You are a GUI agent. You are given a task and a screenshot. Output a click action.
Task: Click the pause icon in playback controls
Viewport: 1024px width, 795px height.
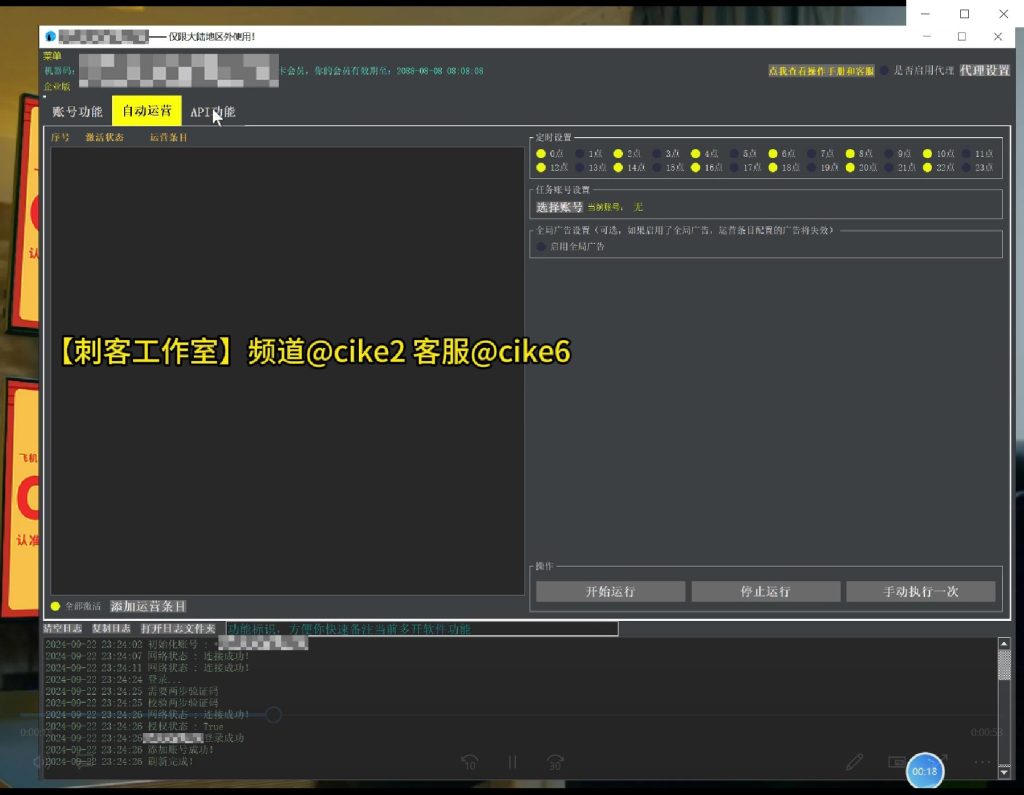512,762
